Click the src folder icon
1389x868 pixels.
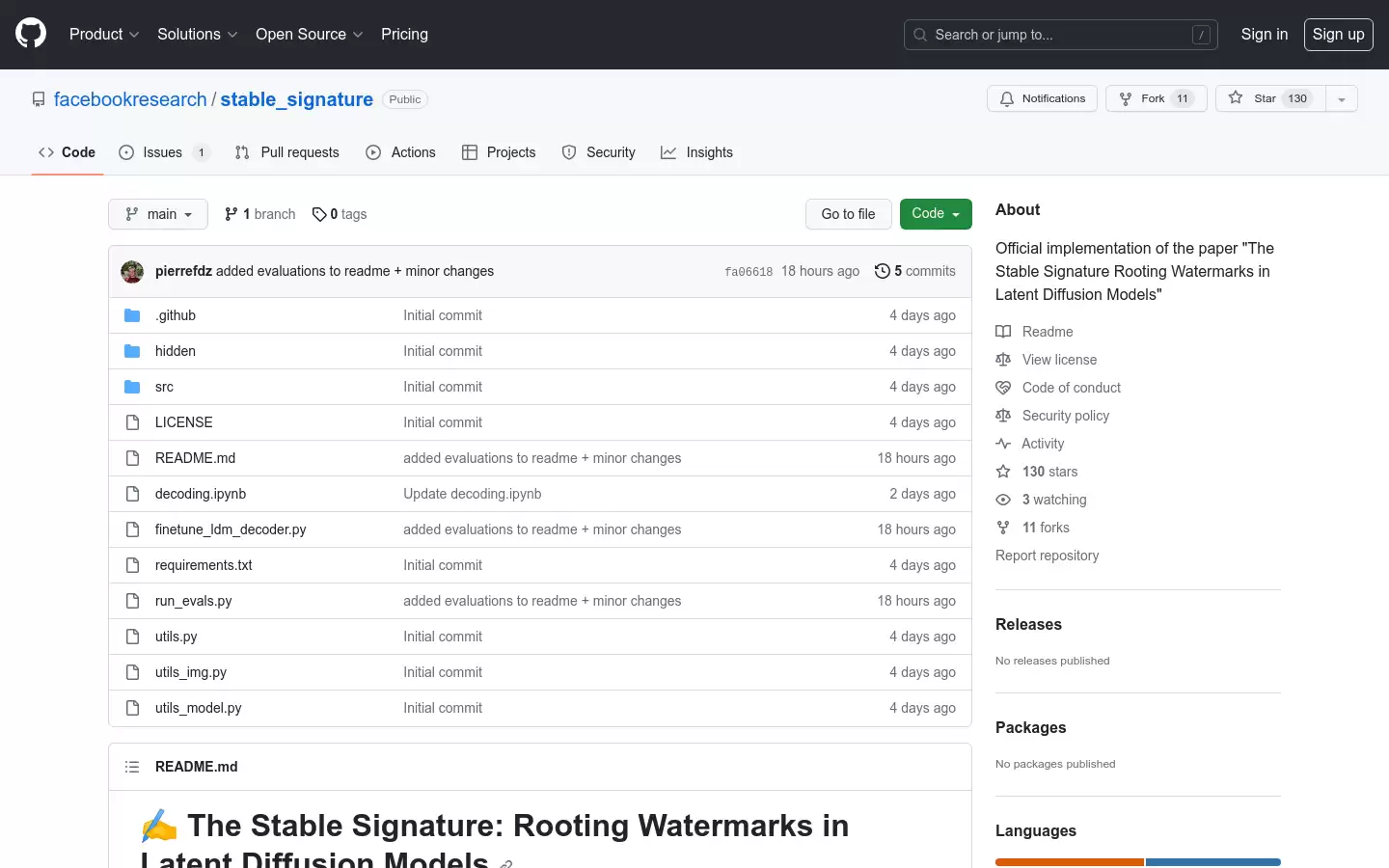pyautogui.click(x=132, y=387)
